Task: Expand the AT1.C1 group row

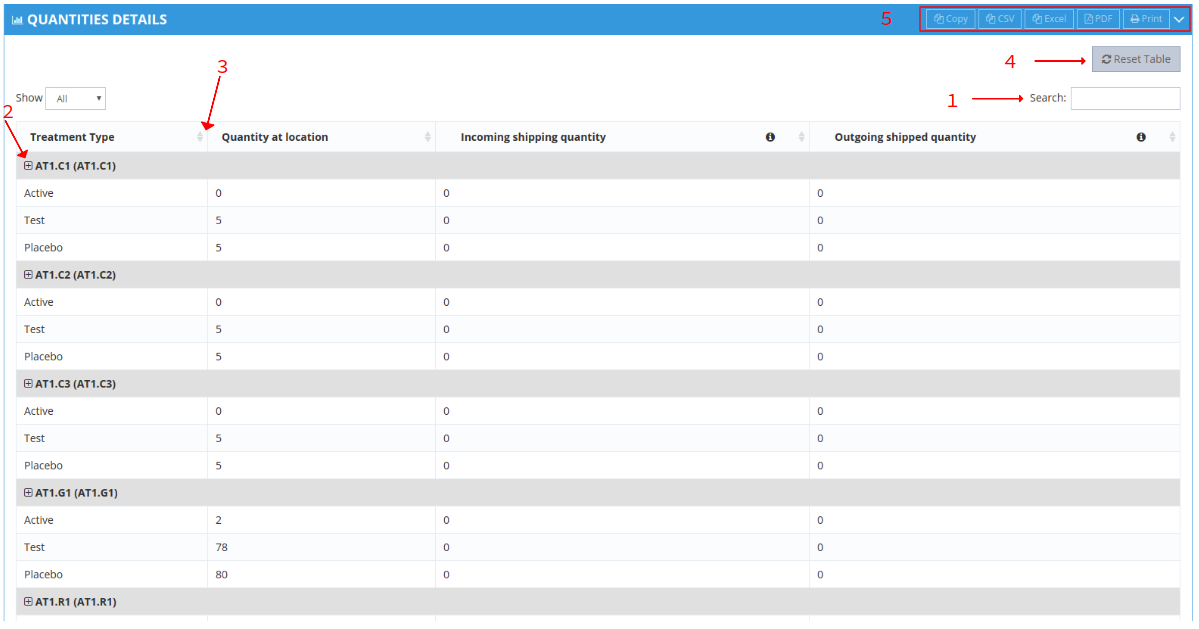Action: (28, 165)
